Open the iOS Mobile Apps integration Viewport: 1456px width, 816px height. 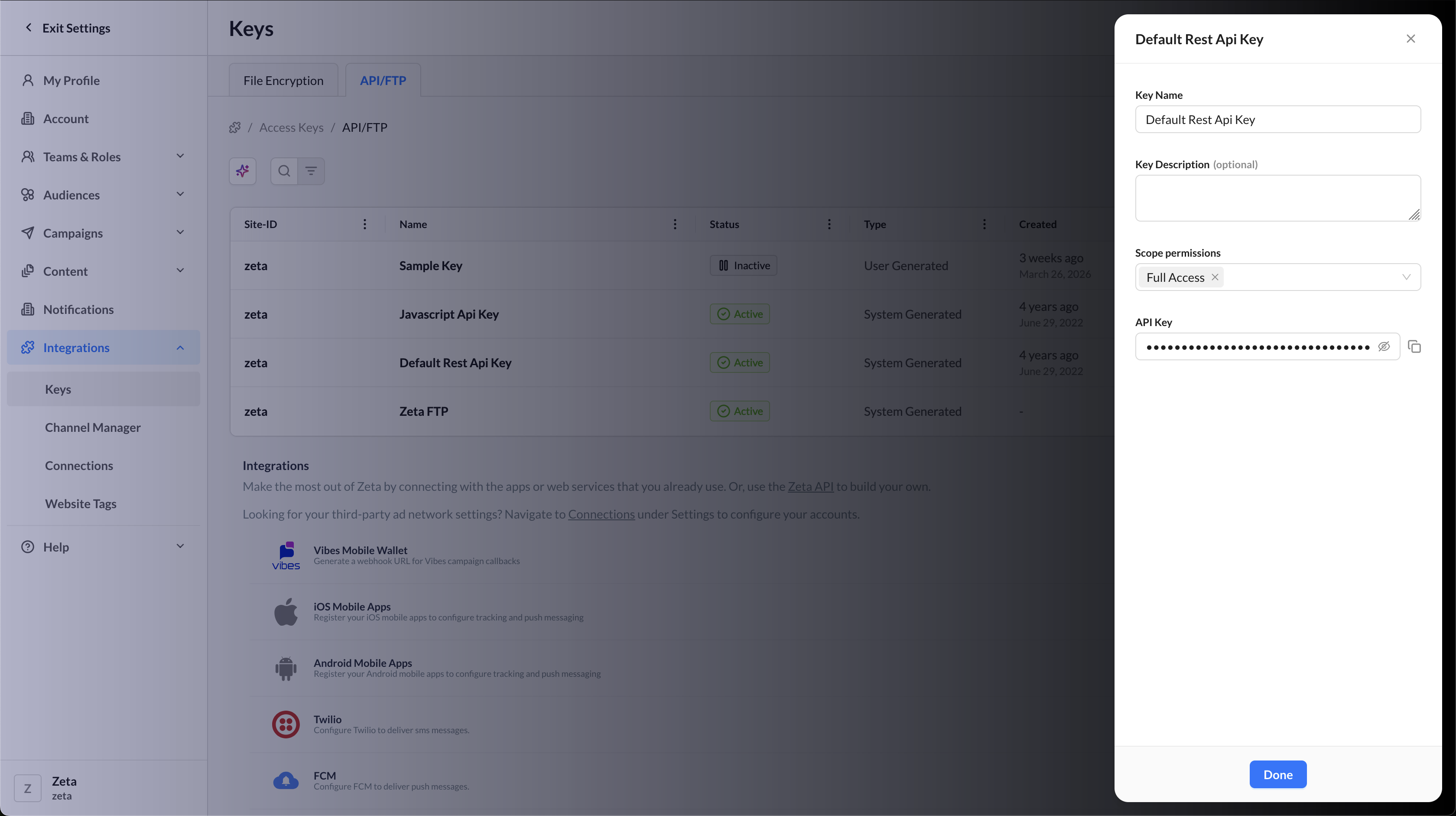pyautogui.click(x=352, y=606)
